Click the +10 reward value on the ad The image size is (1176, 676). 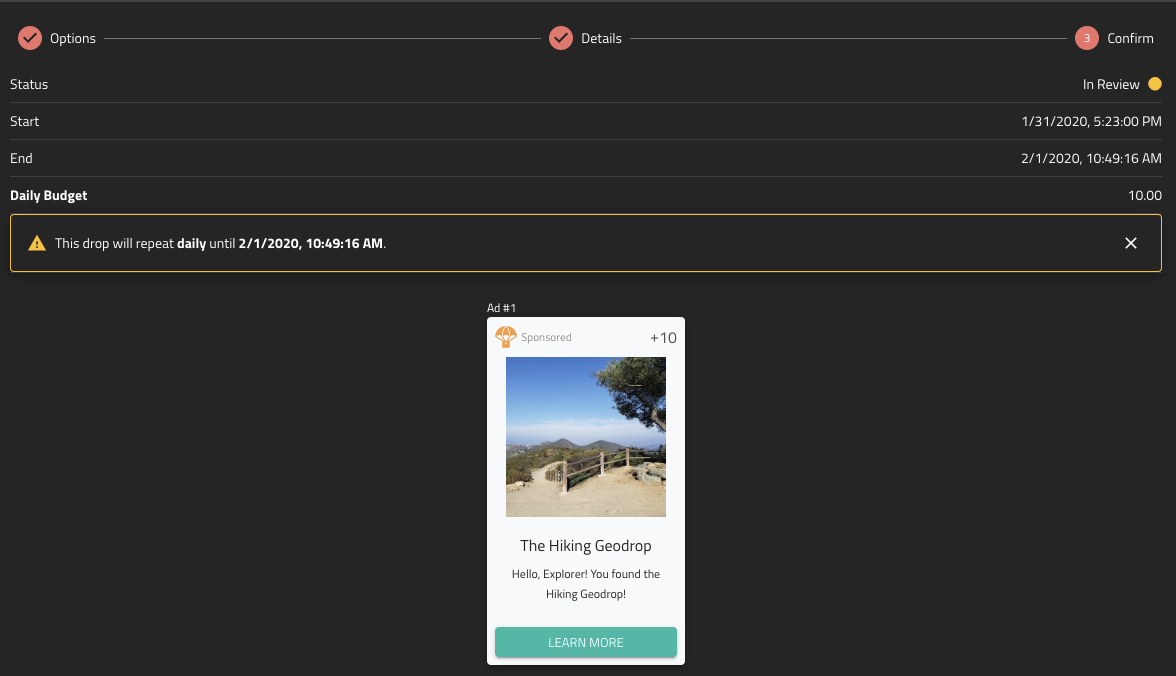tap(663, 338)
